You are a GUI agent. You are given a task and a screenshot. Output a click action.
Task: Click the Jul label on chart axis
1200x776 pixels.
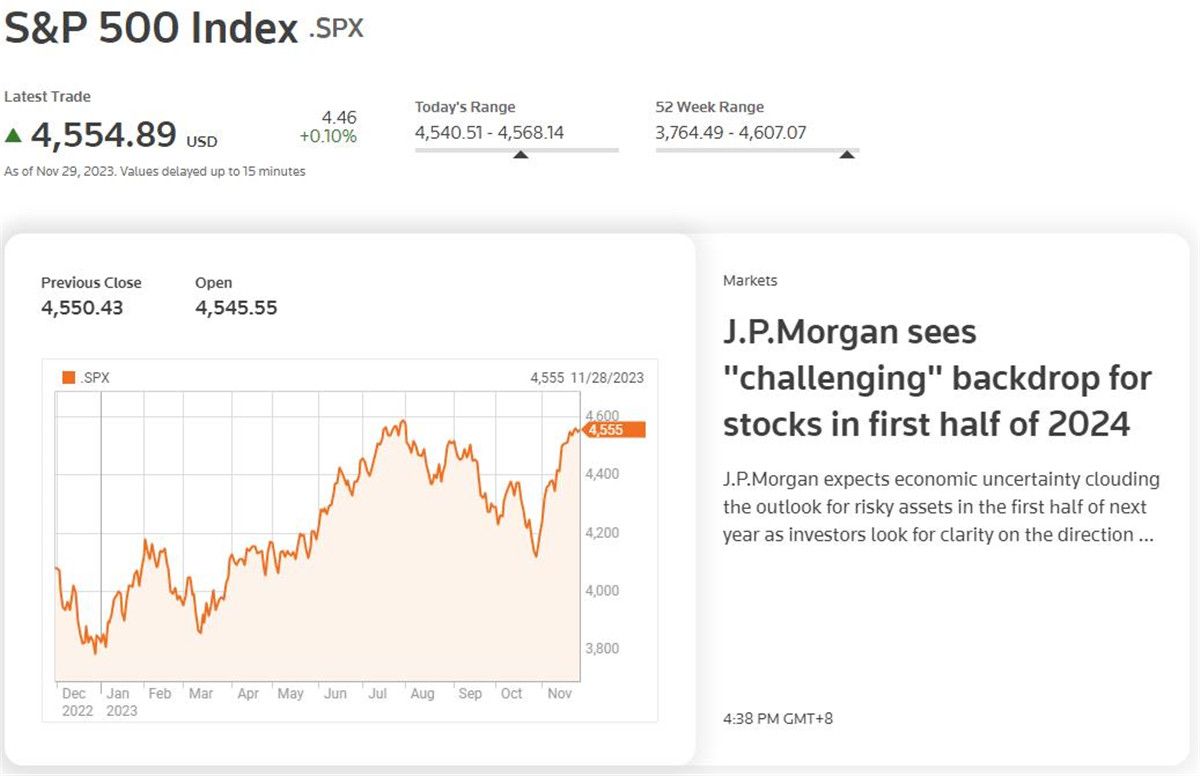378,693
